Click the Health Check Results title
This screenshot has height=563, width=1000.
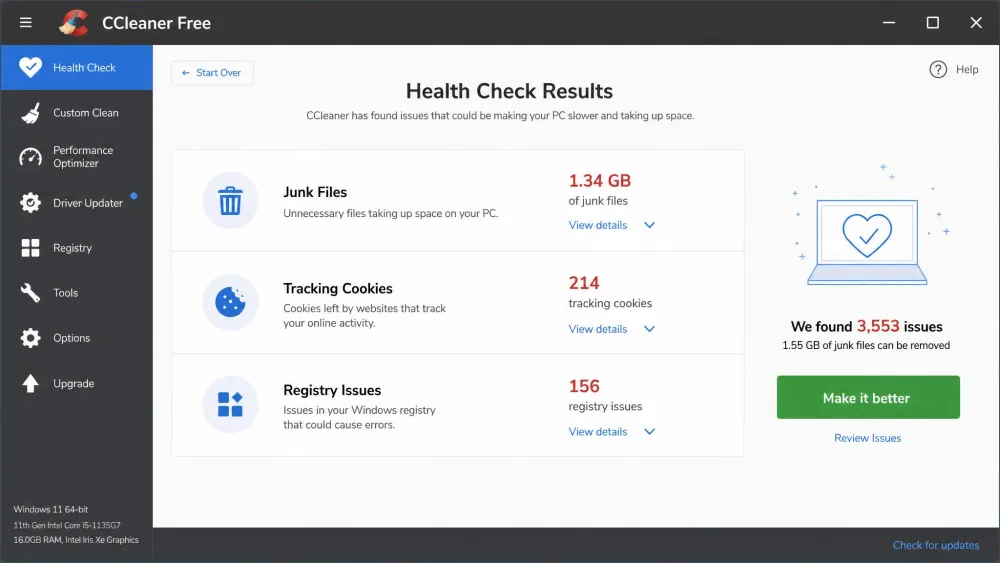point(509,91)
